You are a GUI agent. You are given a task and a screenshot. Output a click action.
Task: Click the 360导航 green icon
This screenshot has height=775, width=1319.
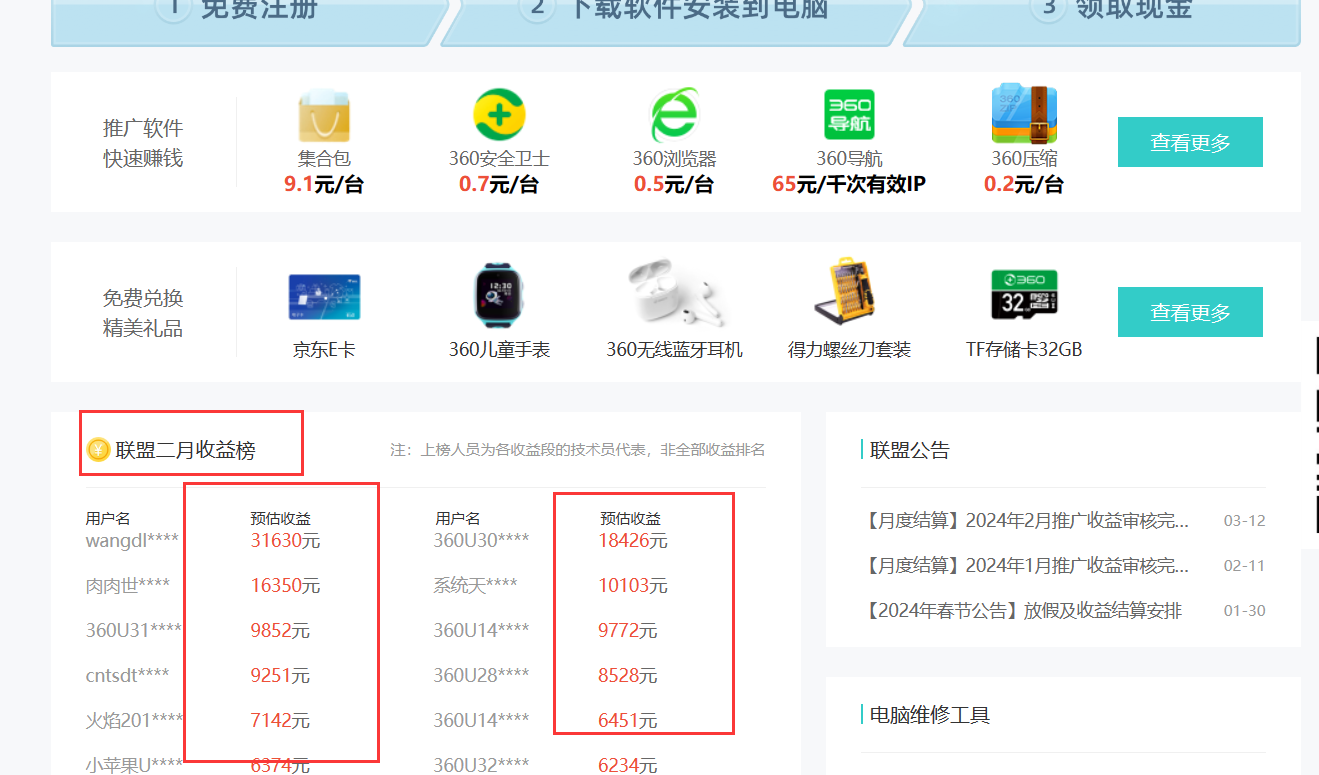click(849, 114)
